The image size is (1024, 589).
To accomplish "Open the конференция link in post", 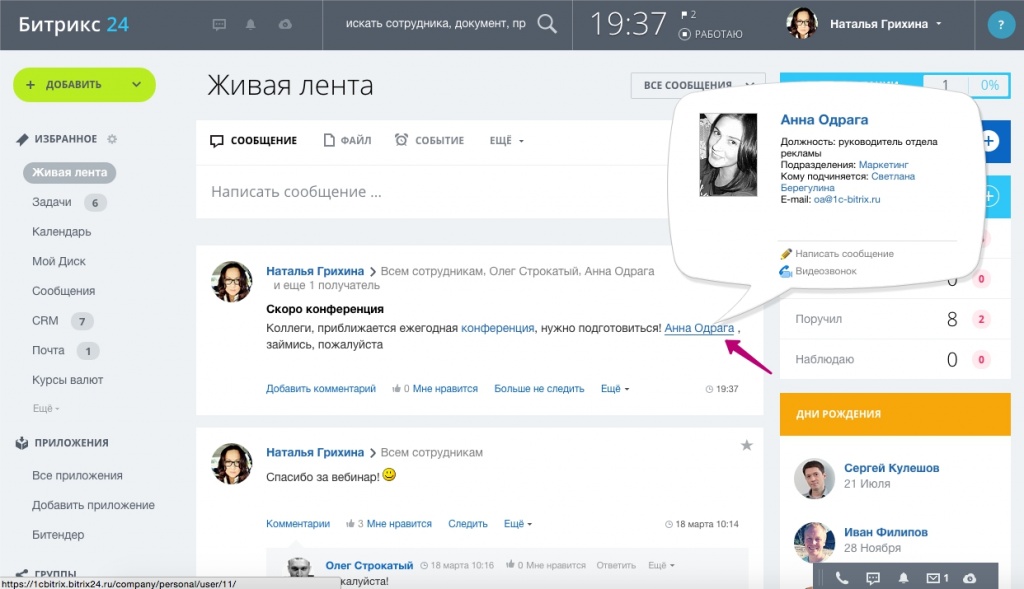I will click(x=498, y=328).
